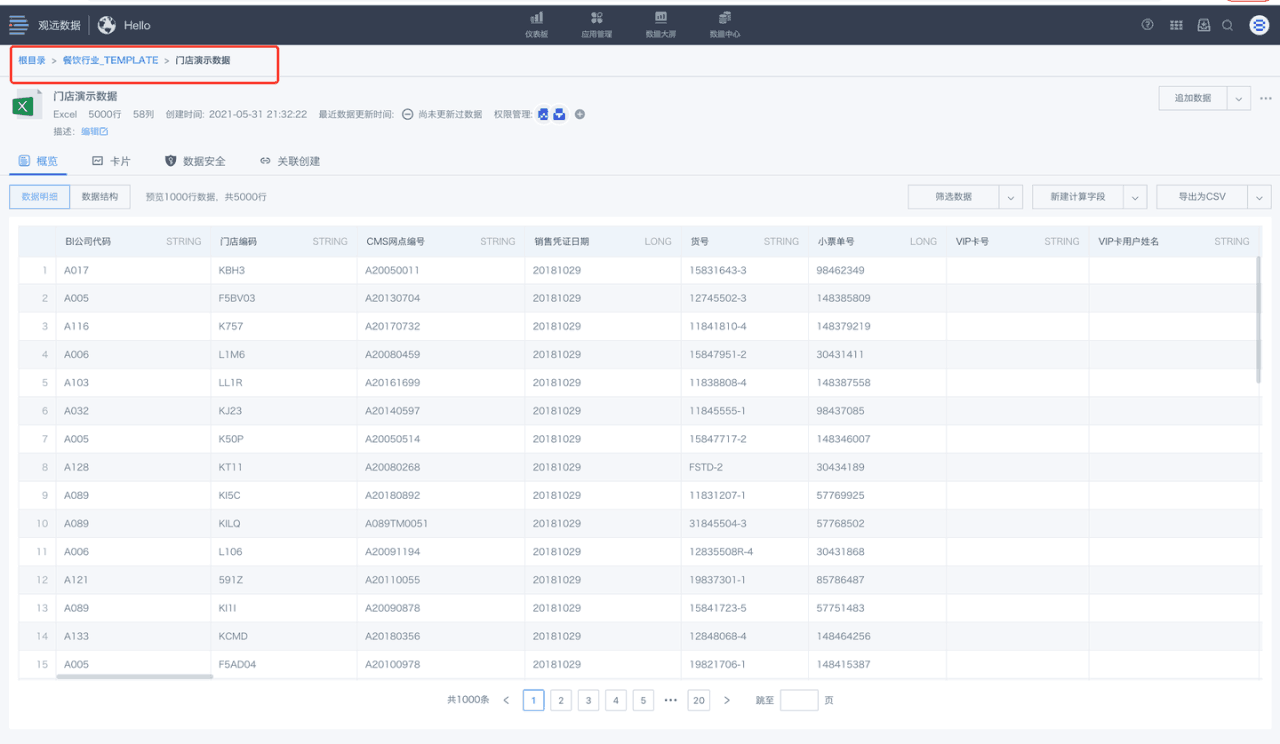Open the three-dot more options menu

[x=1266, y=98]
